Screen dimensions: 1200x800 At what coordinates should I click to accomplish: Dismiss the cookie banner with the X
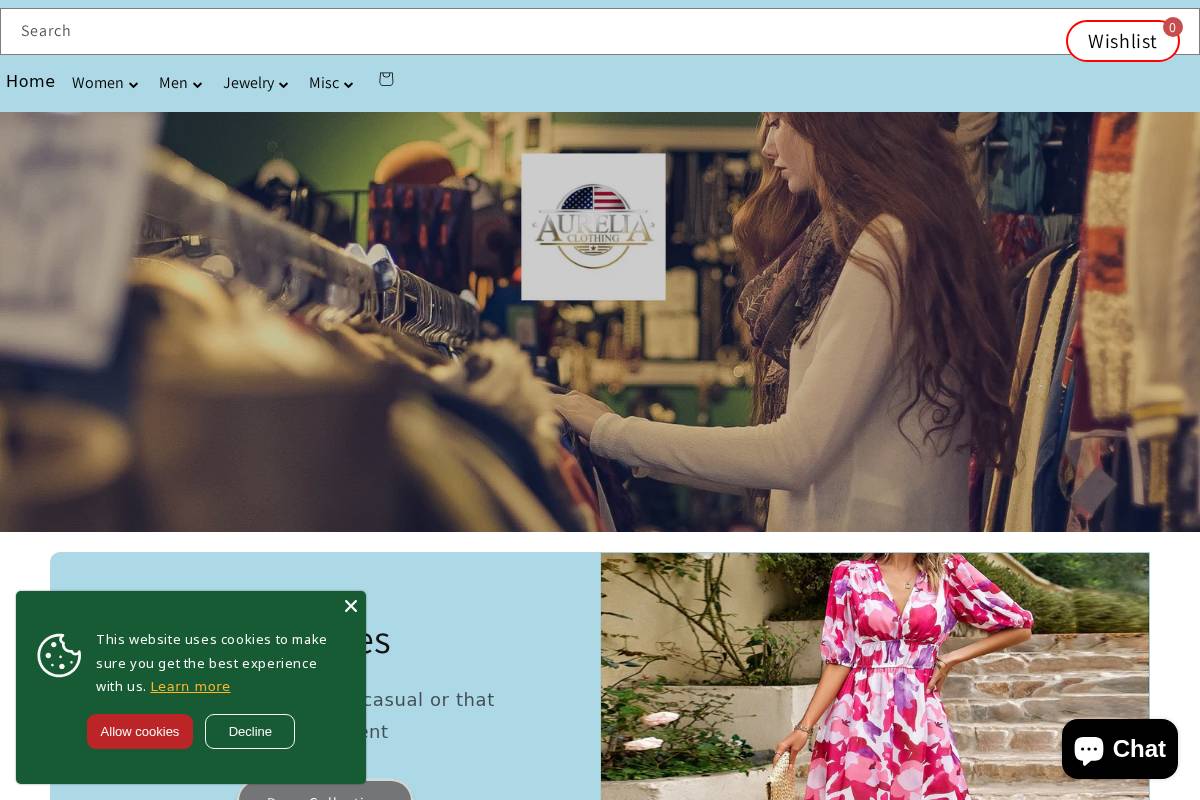coord(351,606)
